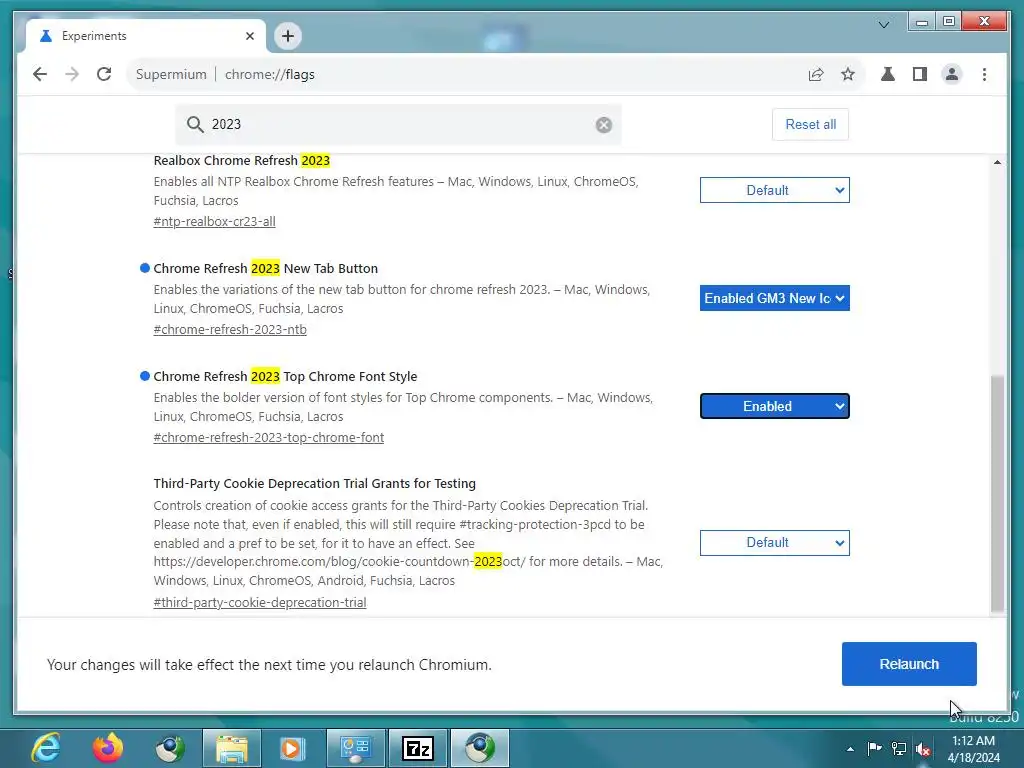Viewport: 1024px width, 768px height.
Task: Switch to the active Supermium taskbar button
Action: pos(480,748)
